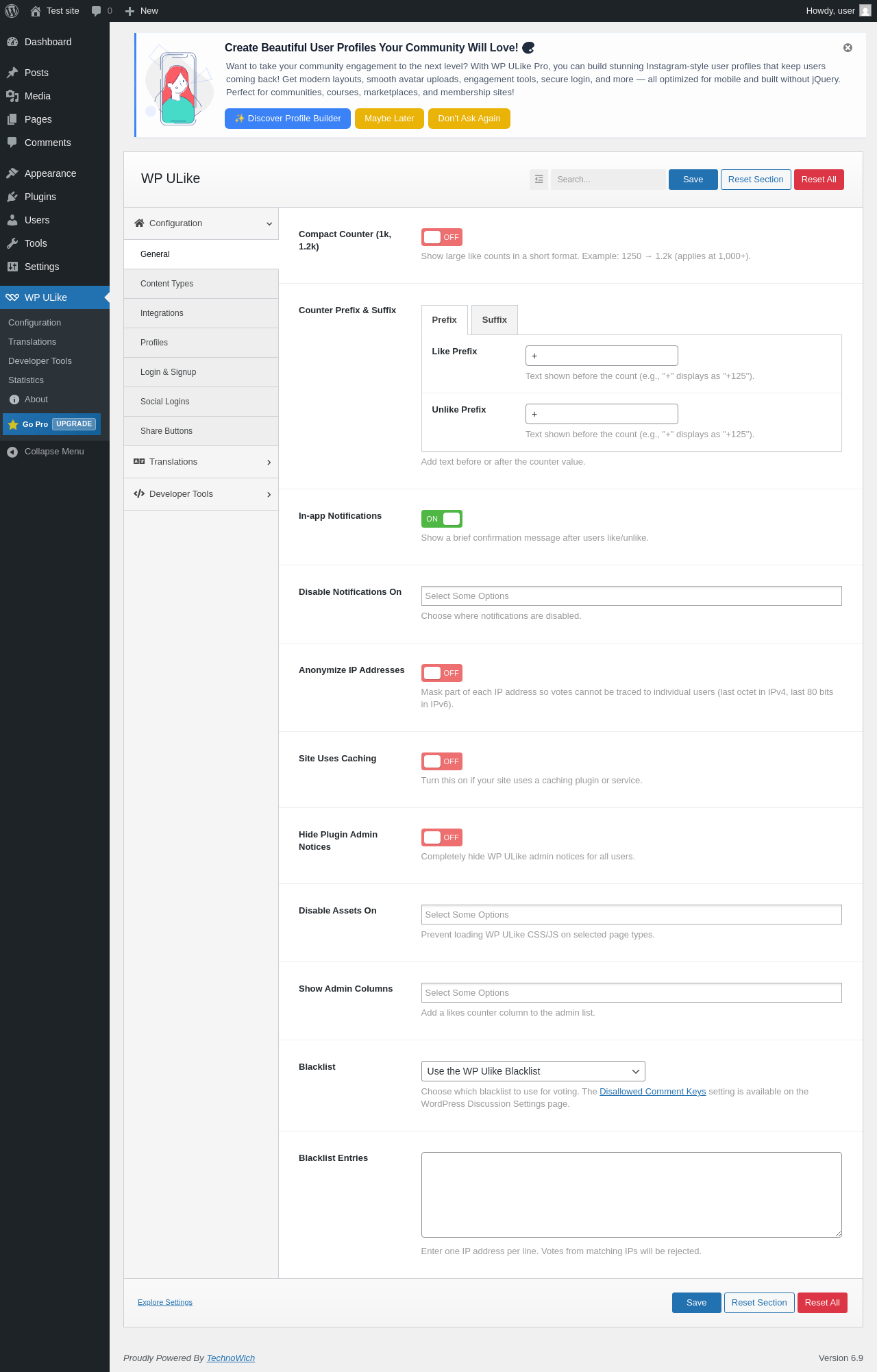Click the user avatar next to Howdy, user

865,11
